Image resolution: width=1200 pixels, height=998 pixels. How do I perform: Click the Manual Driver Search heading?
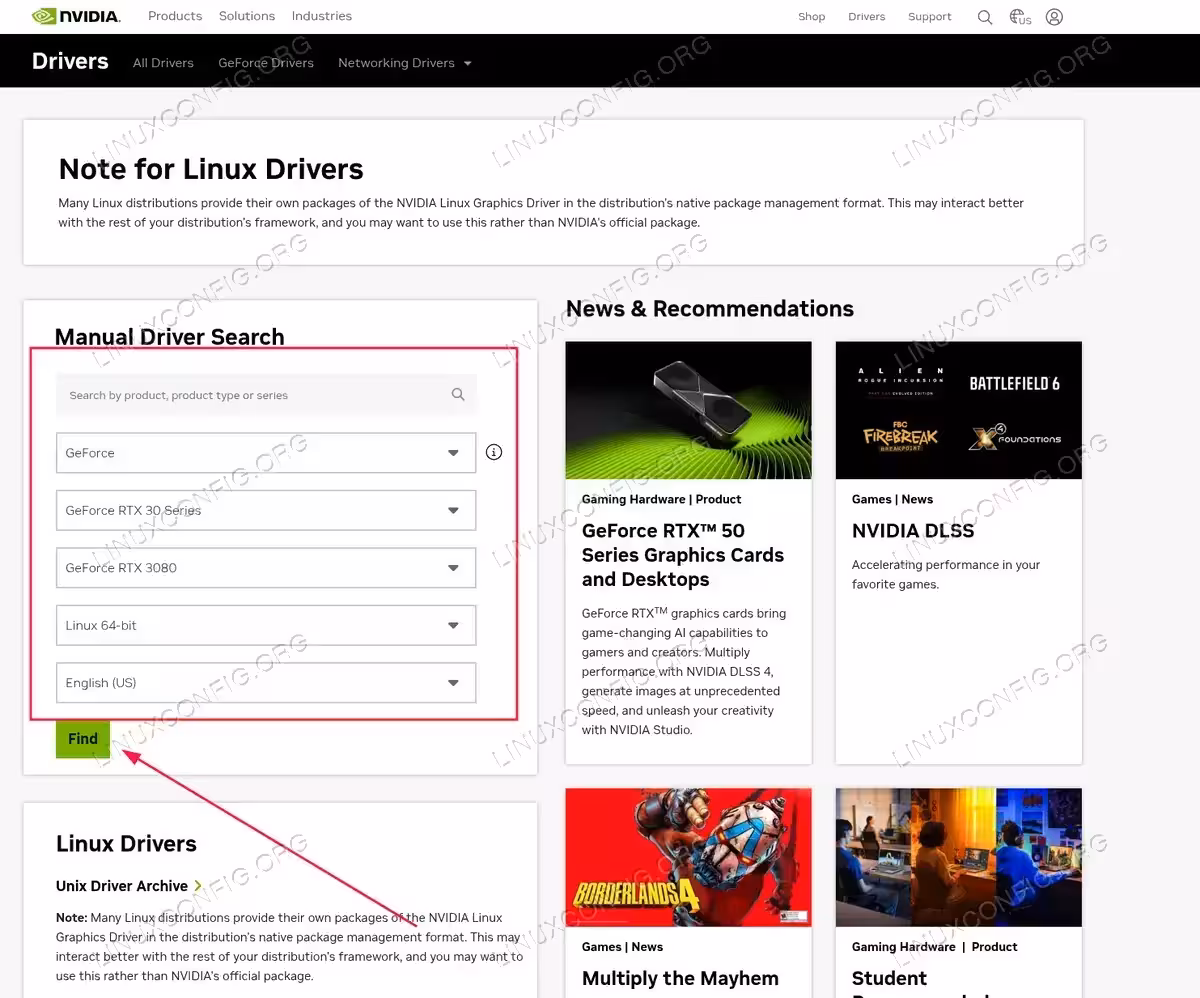click(x=169, y=337)
